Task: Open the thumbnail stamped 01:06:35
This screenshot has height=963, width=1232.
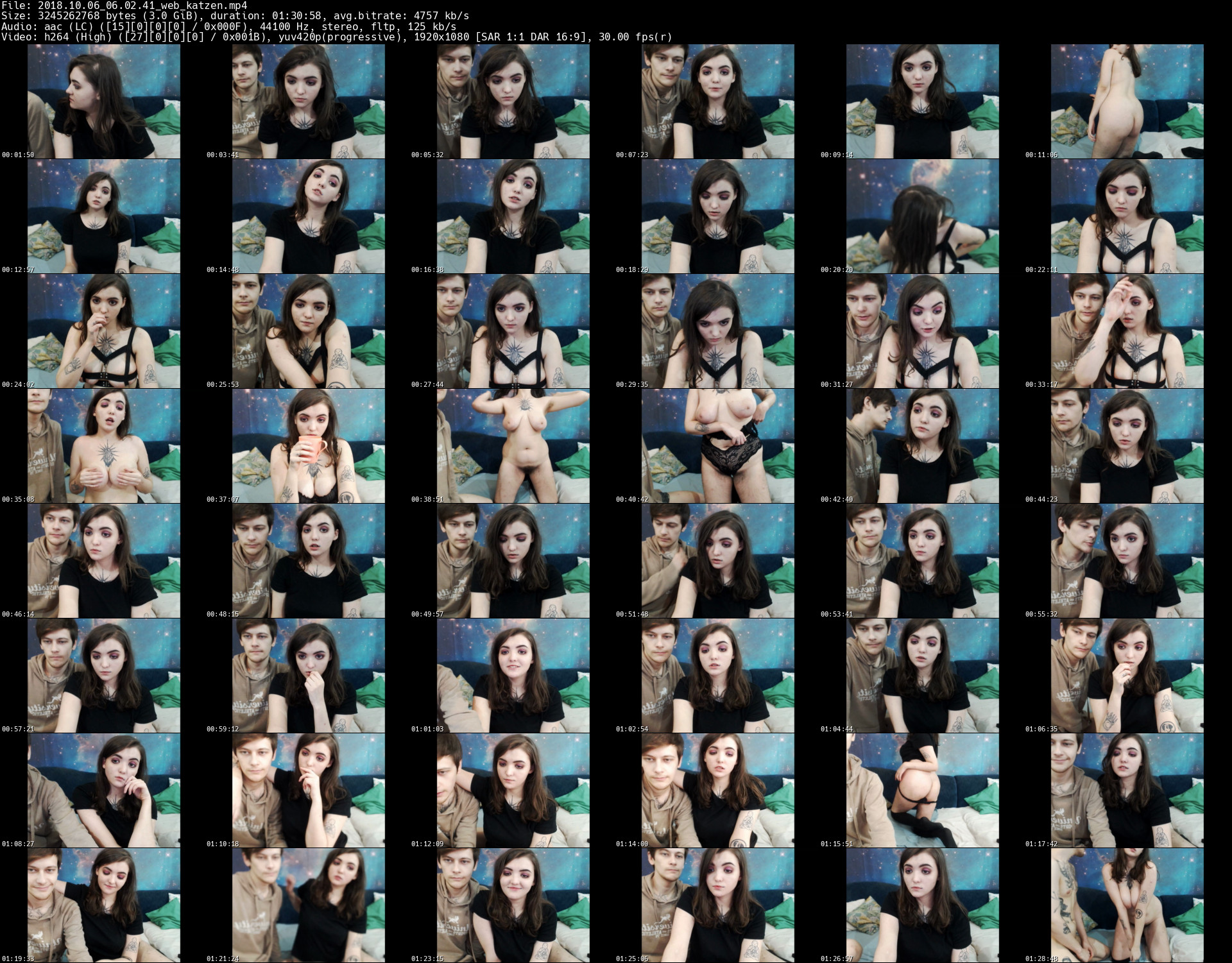Action: [1127, 676]
